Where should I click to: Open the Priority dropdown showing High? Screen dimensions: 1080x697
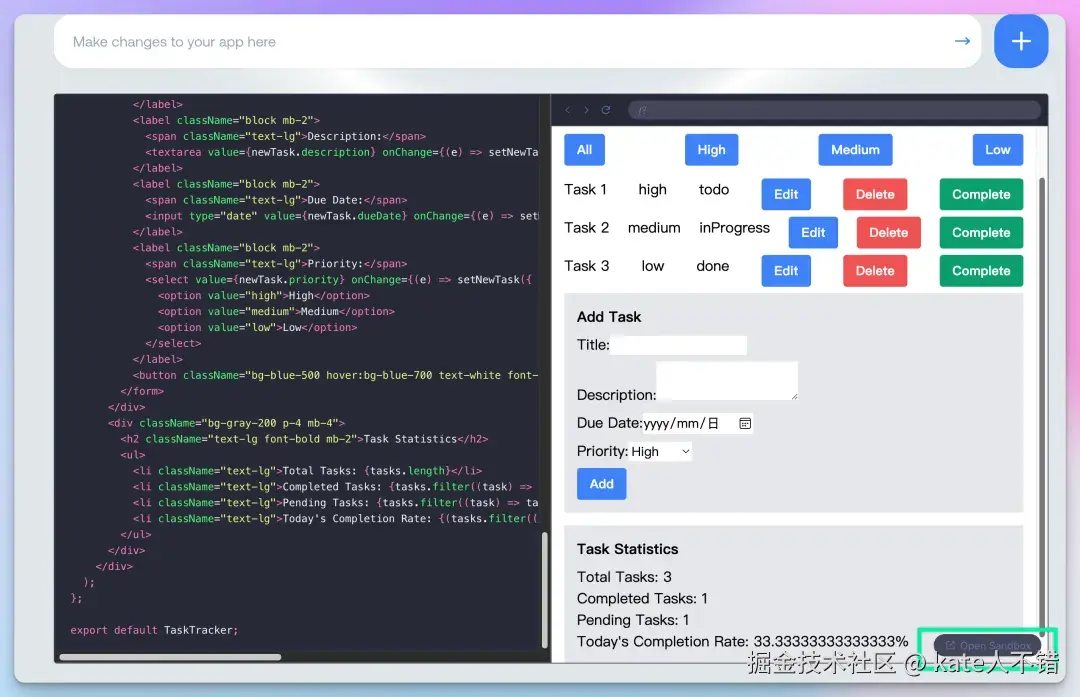click(660, 451)
